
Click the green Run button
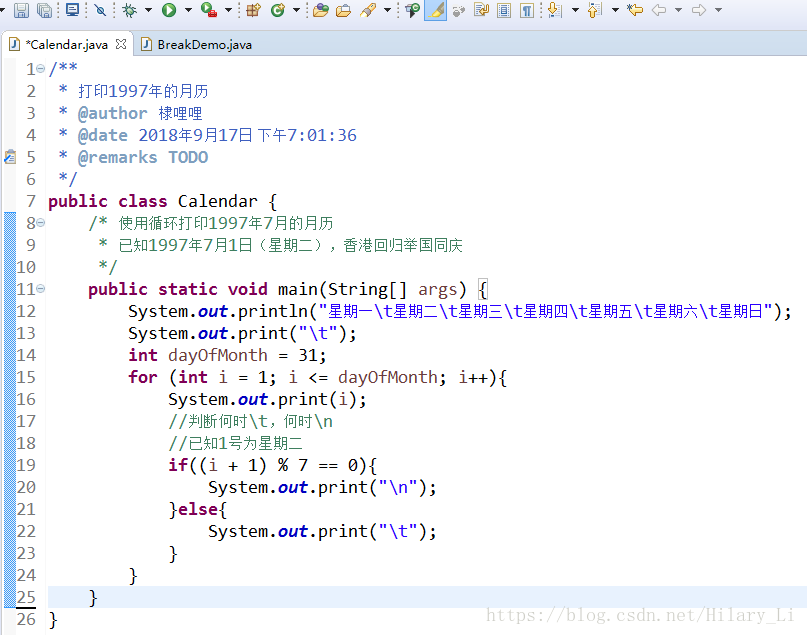[169, 10]
